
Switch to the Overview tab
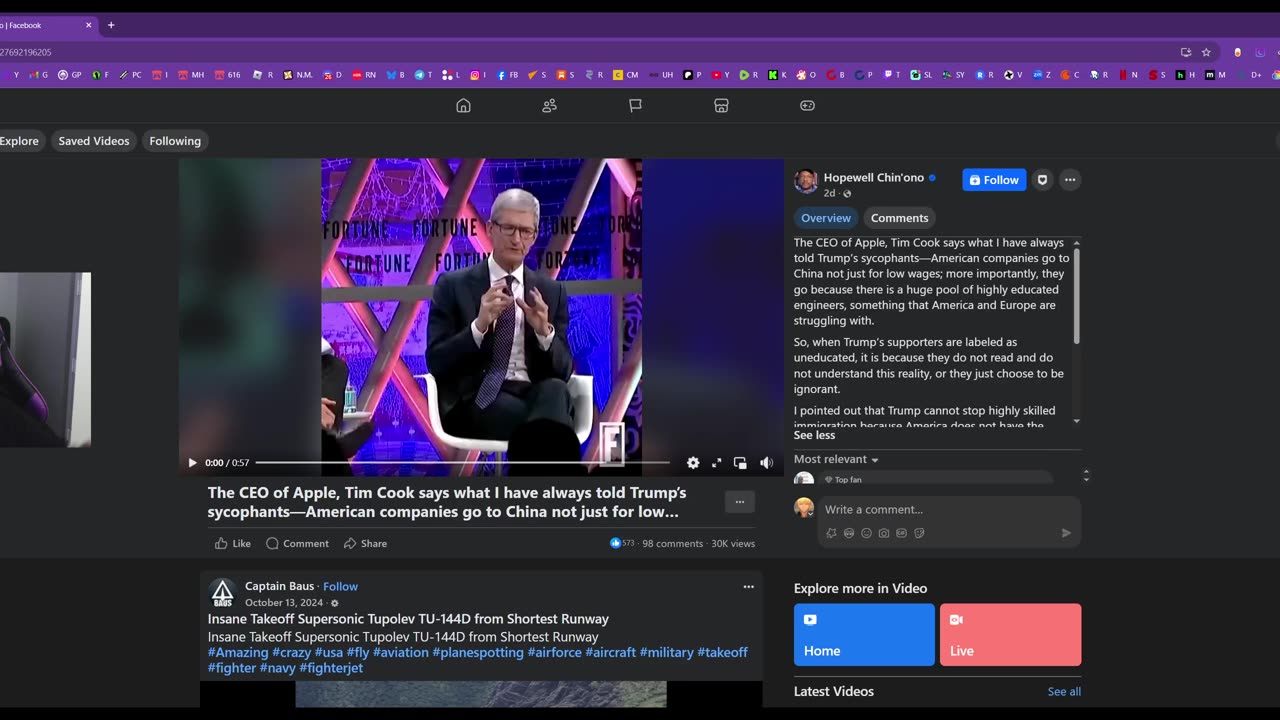826,218
